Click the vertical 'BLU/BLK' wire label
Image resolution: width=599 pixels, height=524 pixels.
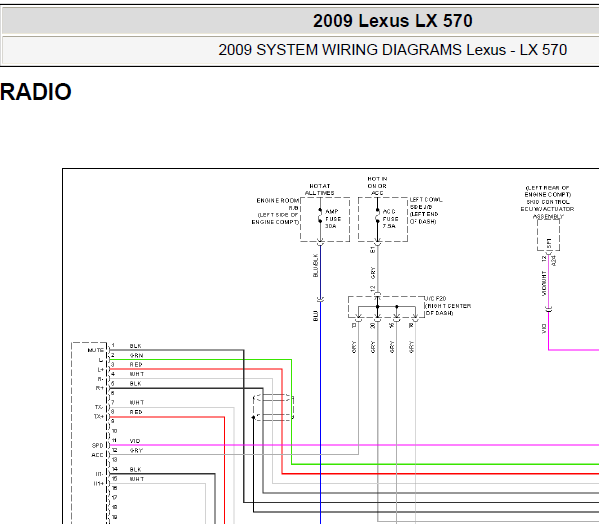point(316,265)
